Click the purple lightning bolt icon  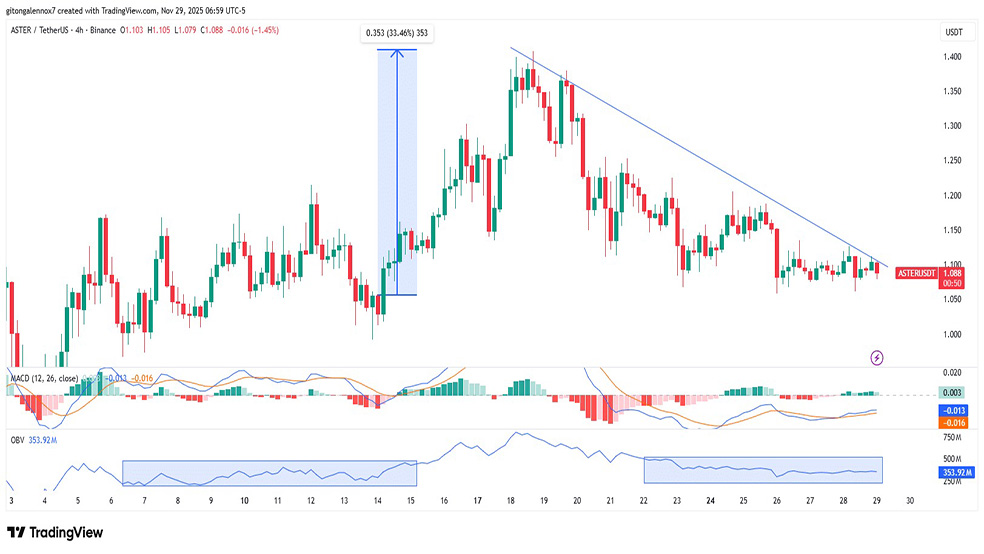(x=877, y=356)
